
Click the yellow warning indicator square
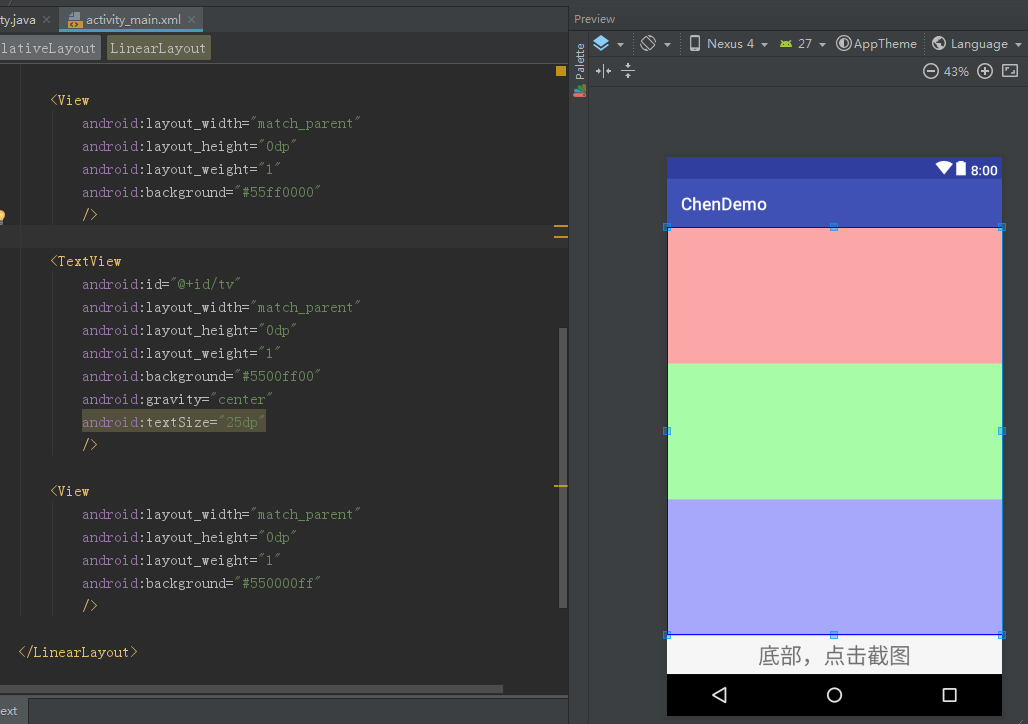tap(561, 71)
